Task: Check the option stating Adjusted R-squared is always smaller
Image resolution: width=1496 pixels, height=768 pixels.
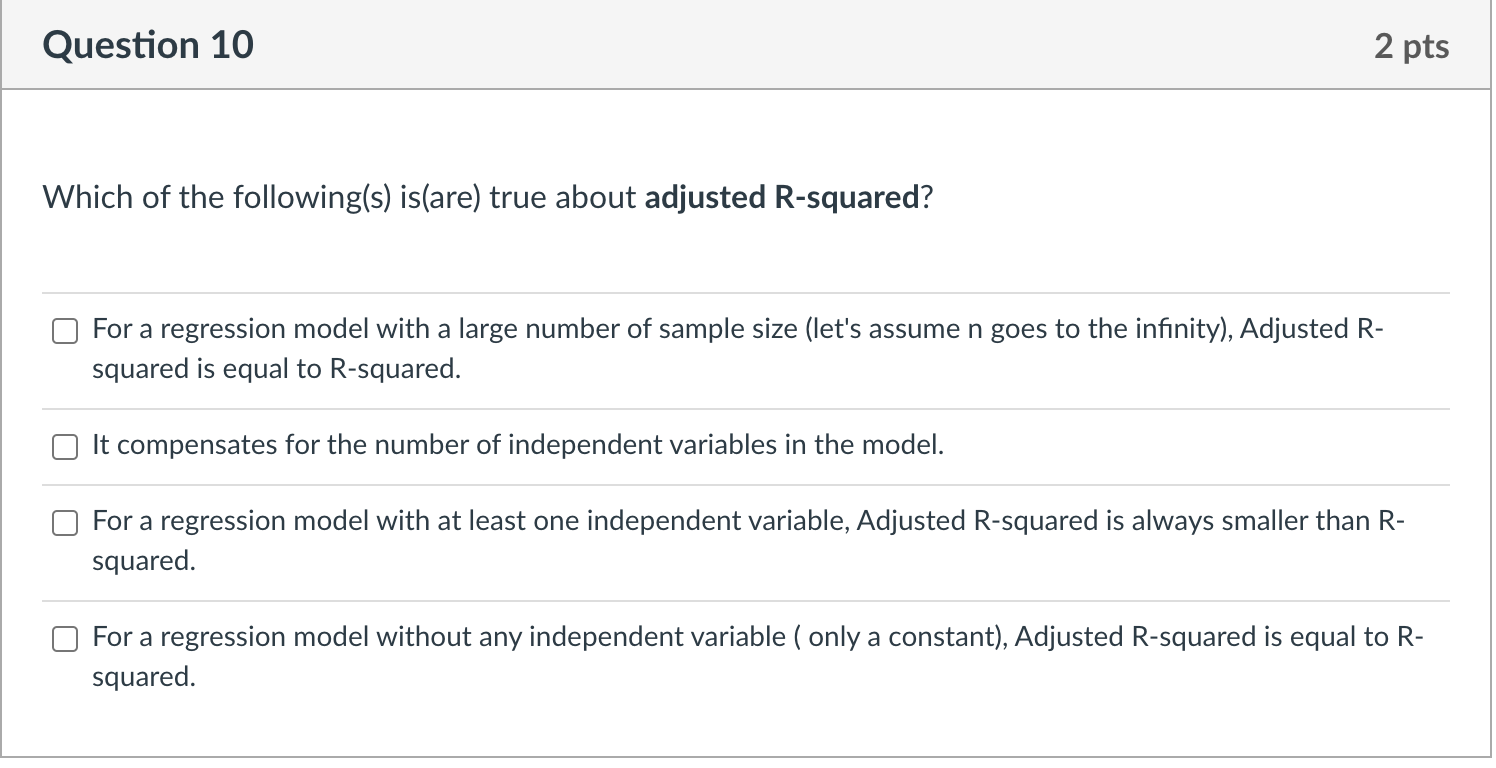Action: [64, 522]
